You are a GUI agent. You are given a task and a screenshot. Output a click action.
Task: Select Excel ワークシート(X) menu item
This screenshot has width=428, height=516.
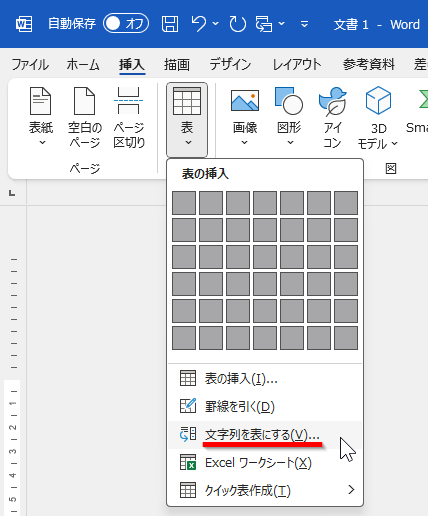(x=265, y=463)
